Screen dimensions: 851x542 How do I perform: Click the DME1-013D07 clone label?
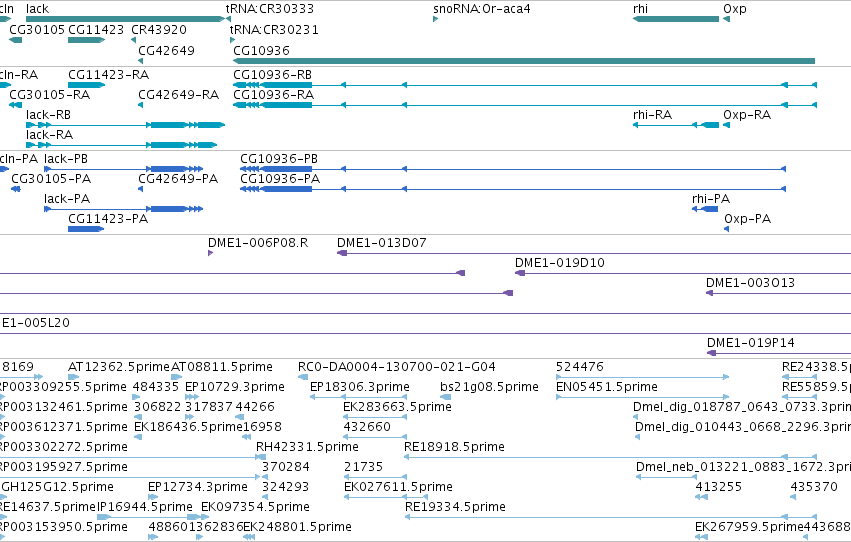point(382,243)
